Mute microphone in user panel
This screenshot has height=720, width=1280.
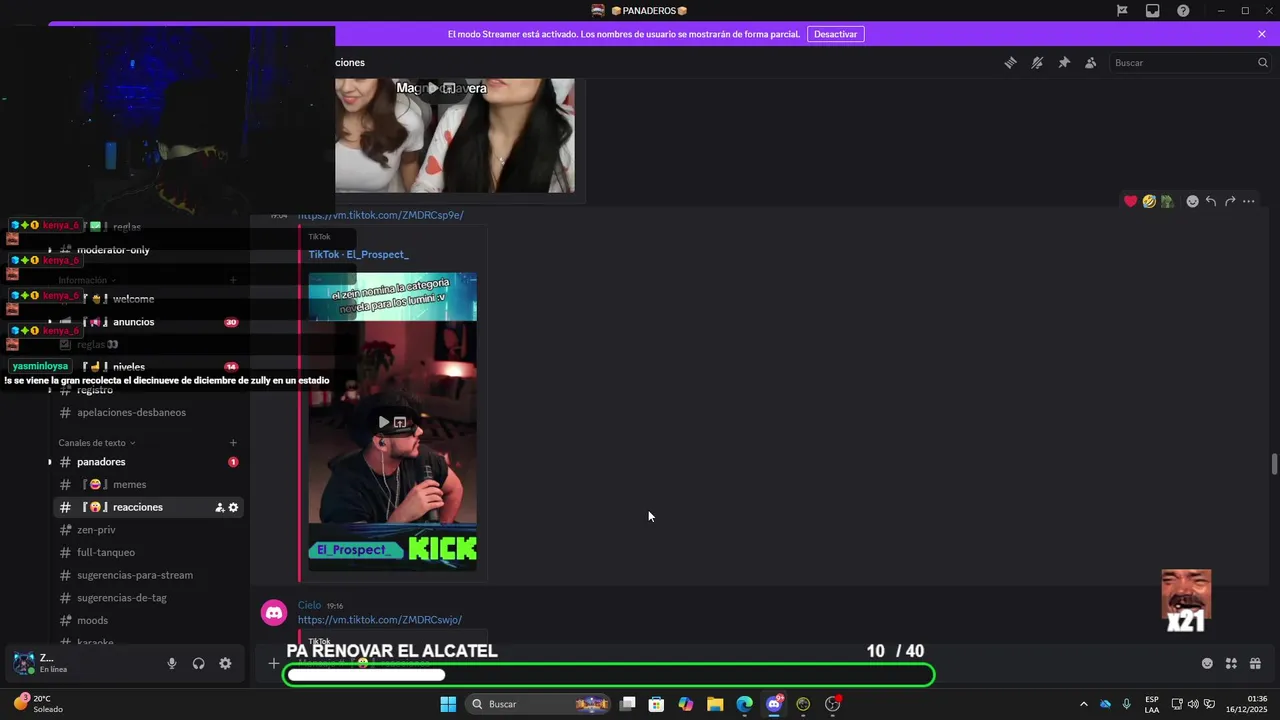[x=172, y=663]
